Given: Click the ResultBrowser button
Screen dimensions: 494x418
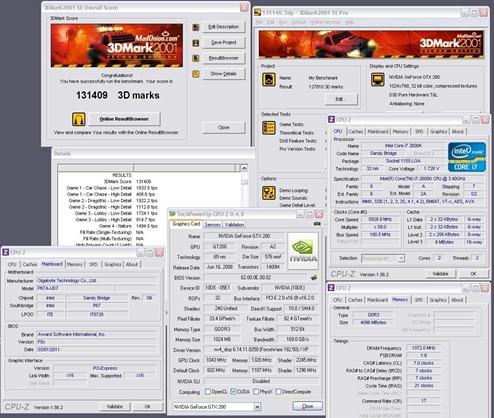Looking at the screenshot, I should [224, 58].
